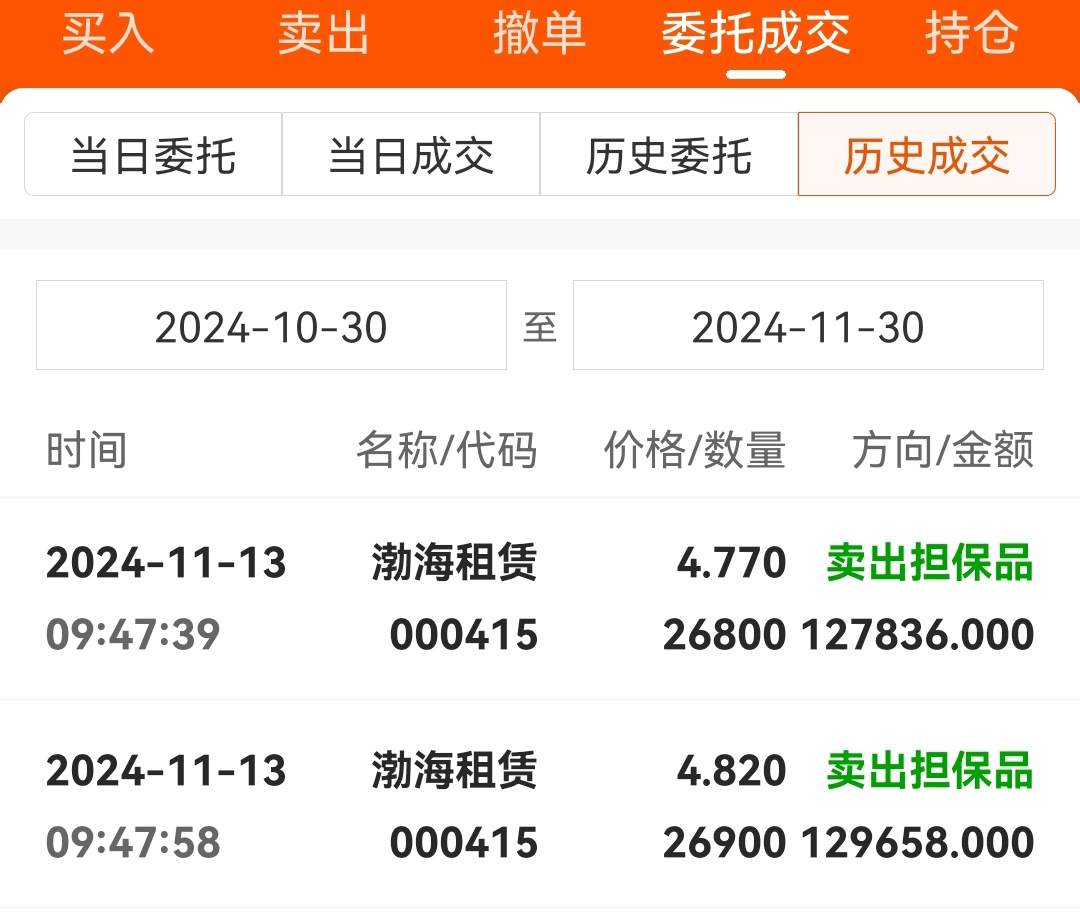Open the 09:47:58 渤海租赁 trade record
Screen dimensions: 1080x915
tap(540, 805)
